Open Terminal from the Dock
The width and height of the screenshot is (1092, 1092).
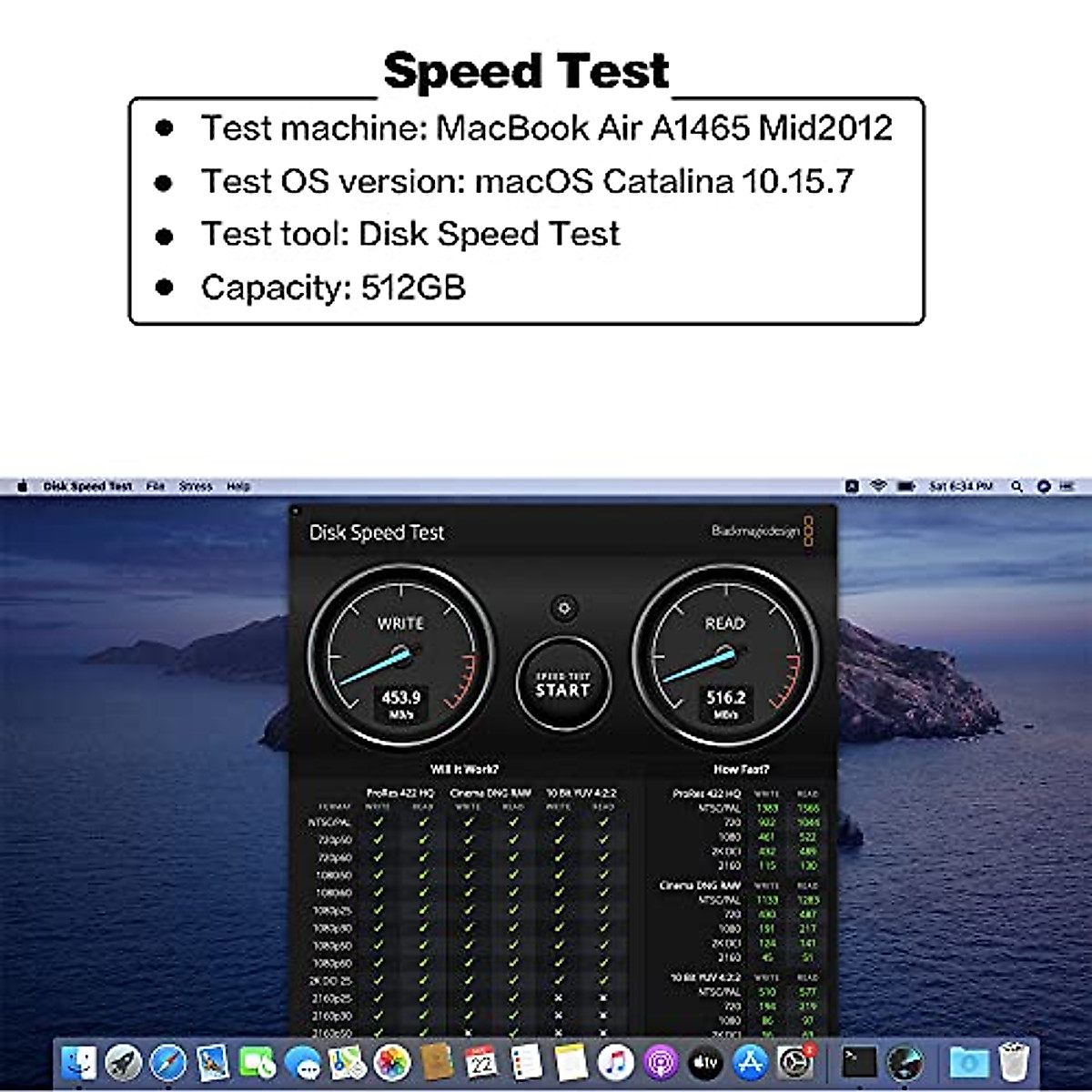858,1062
